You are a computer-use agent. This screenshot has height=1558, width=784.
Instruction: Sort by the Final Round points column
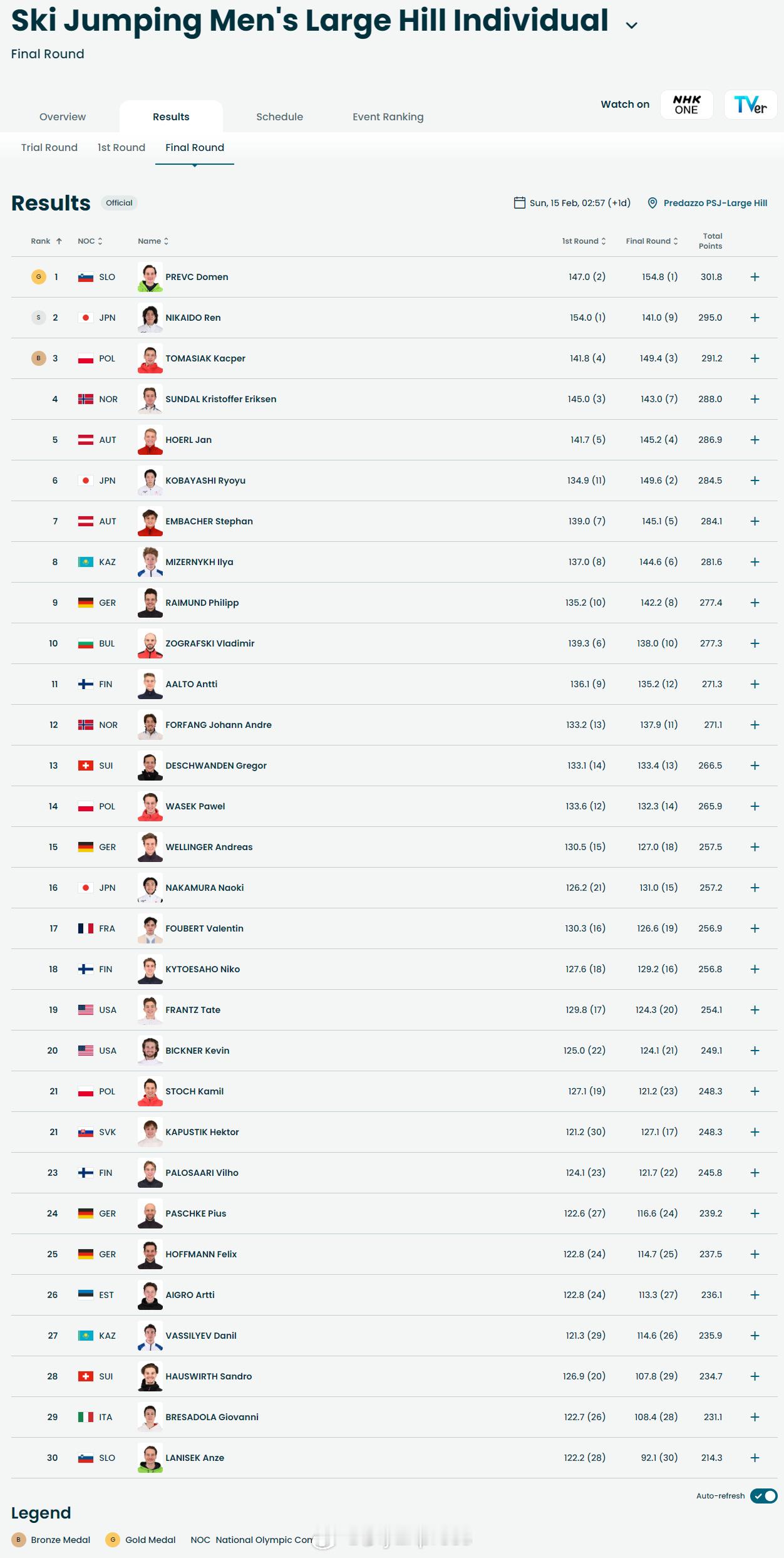pos(652,241)
